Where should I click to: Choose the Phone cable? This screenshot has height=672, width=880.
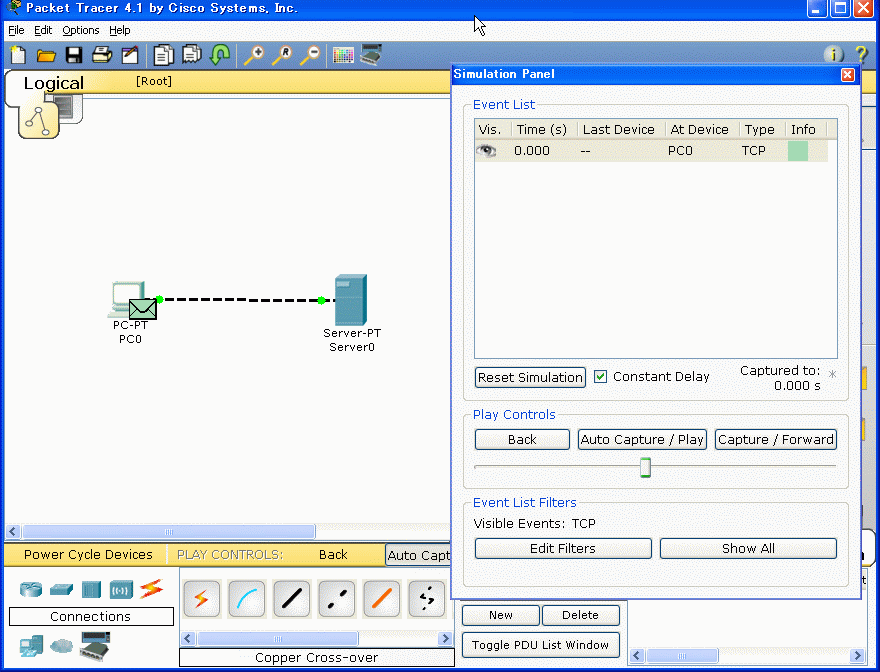pyautogui.click(x=427, y=598)
